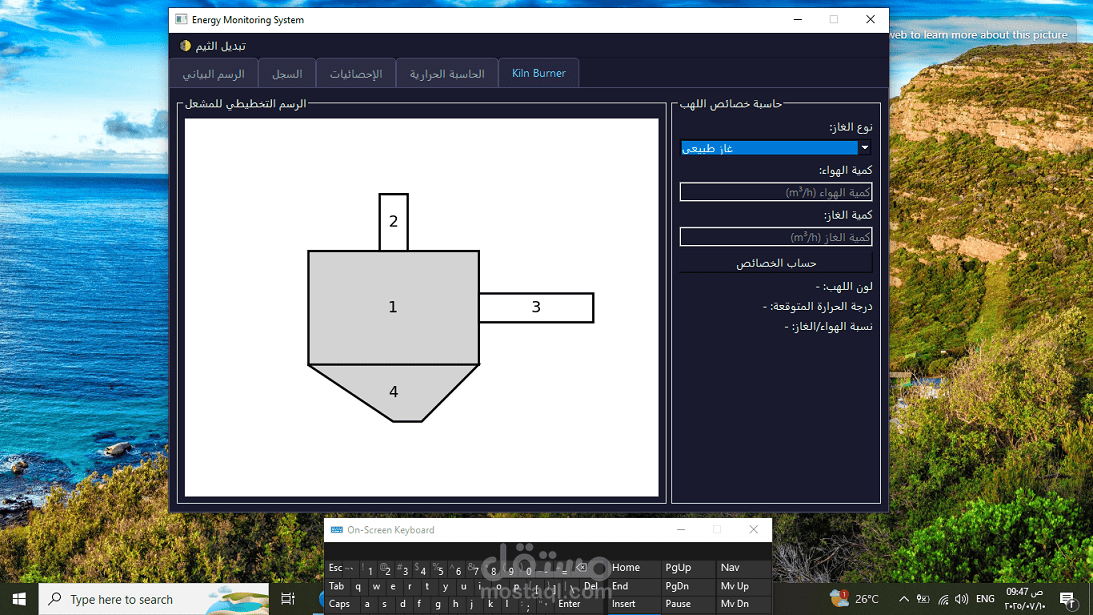Minimize the On-Screen Keyboard window

click(x=681, y=530)
